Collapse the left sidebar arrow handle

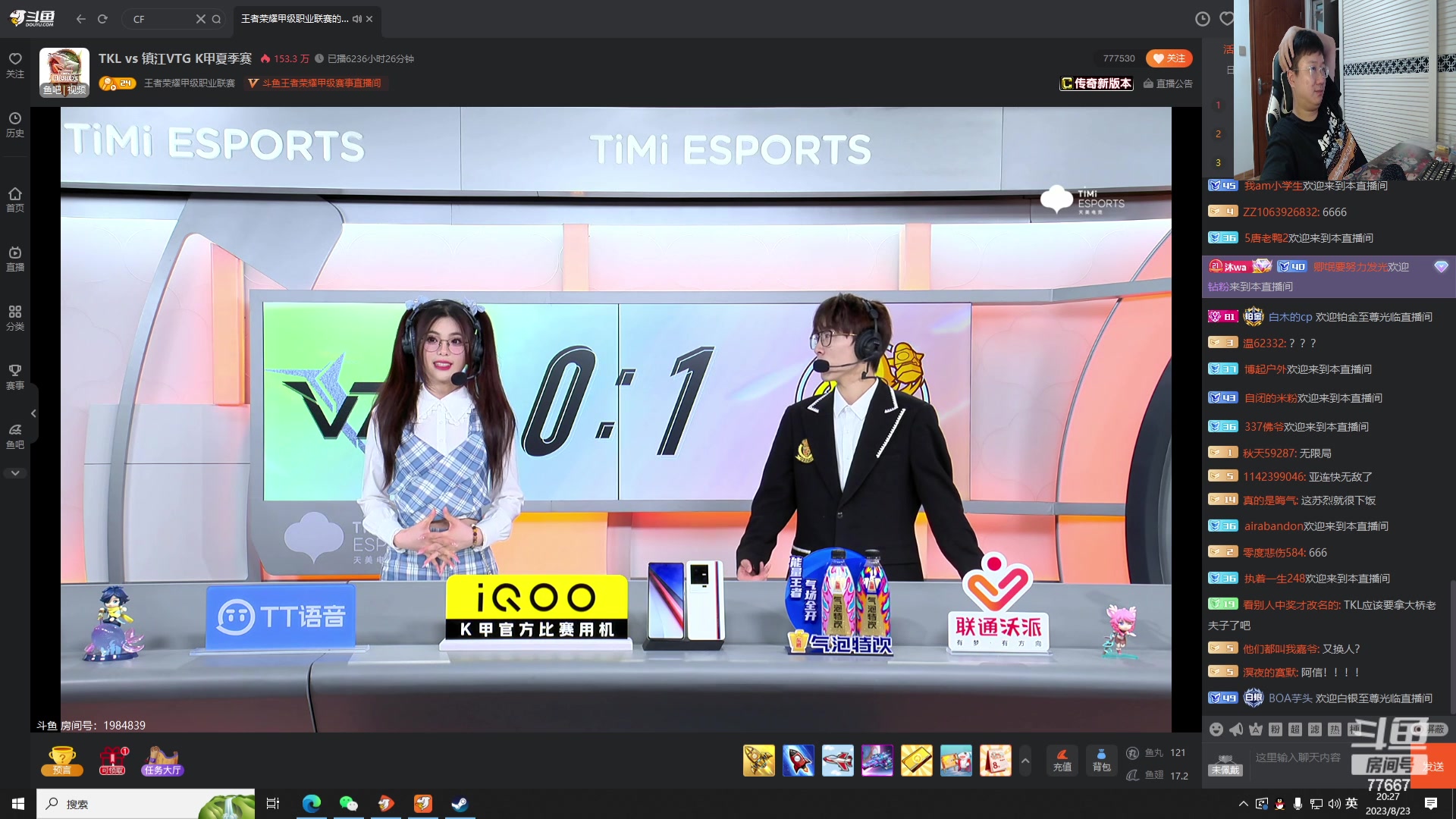point(33,413)
